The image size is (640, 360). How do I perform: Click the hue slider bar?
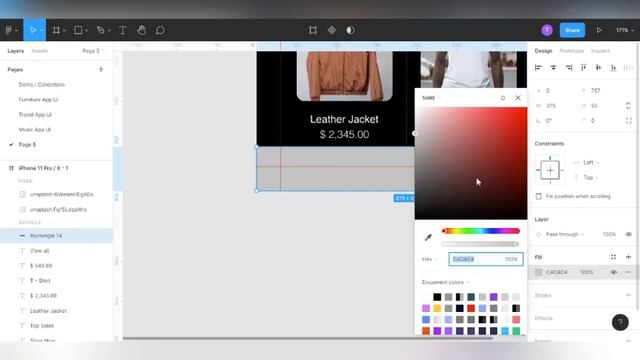point(480,231)
